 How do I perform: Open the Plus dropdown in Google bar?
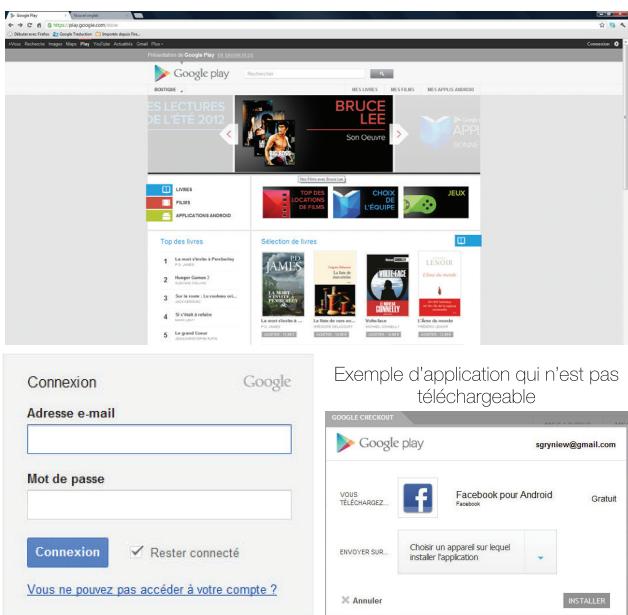[157, 44]
